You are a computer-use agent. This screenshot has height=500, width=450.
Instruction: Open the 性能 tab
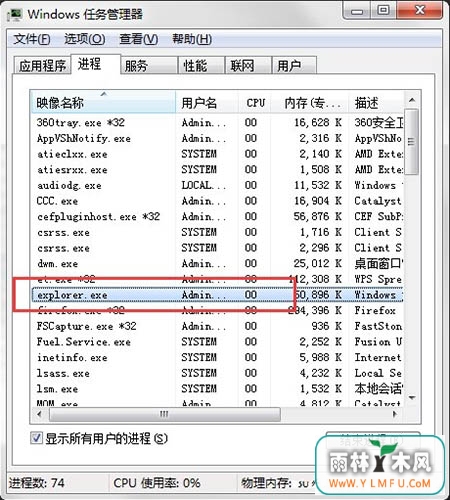click(201, 65)
